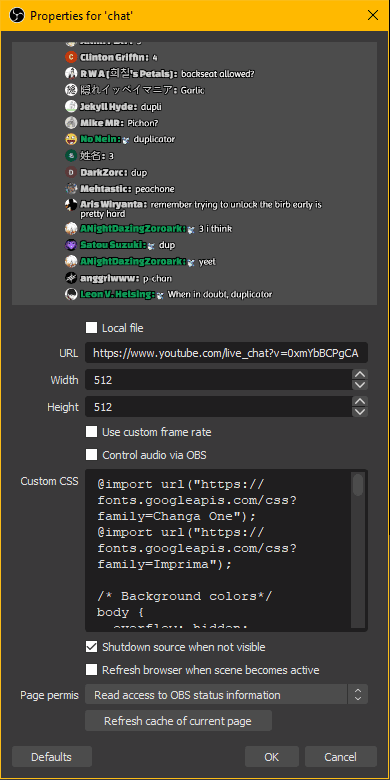Click the 'p chan' chat message
This screenshot has width=390, height=780.
click(157, 279)
